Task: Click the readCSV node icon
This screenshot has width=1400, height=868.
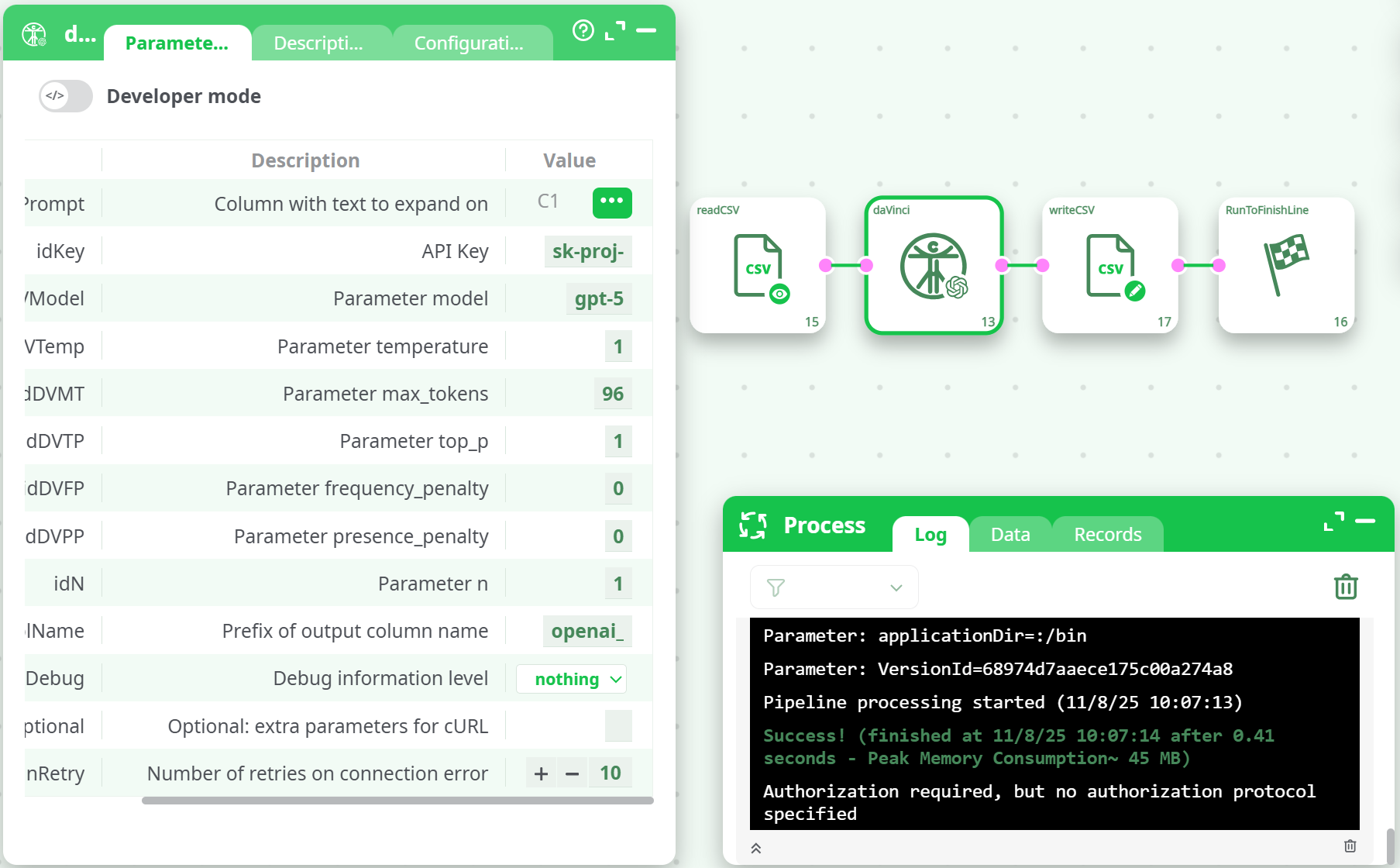Action: 758,266
